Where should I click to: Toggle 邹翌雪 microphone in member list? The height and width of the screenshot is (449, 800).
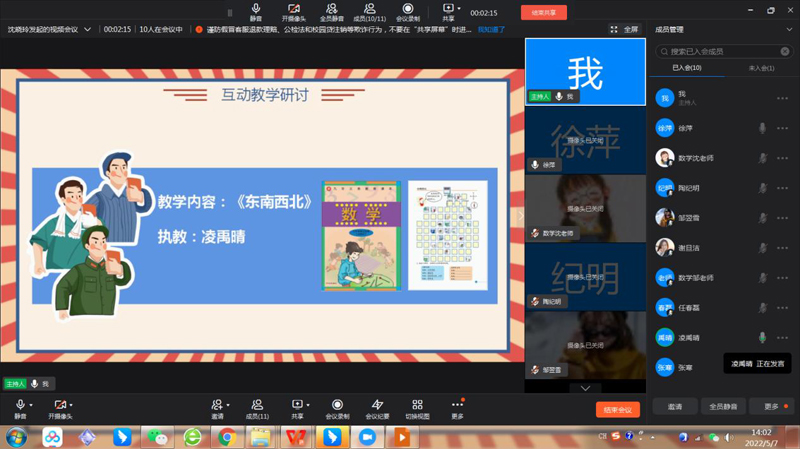click(x=762, y=218)
